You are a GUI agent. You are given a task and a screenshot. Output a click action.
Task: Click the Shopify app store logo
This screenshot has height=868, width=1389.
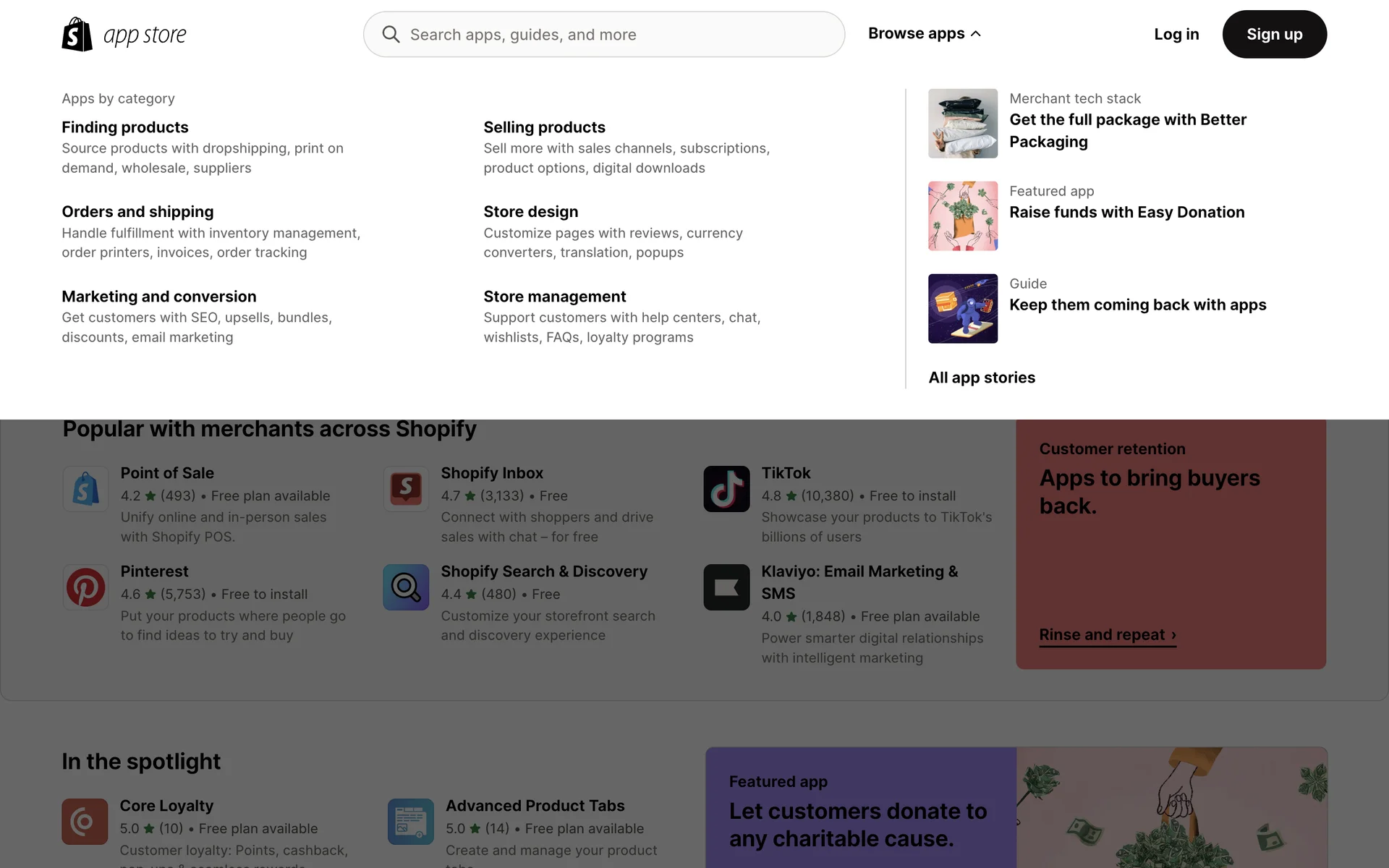click(124, 34)
